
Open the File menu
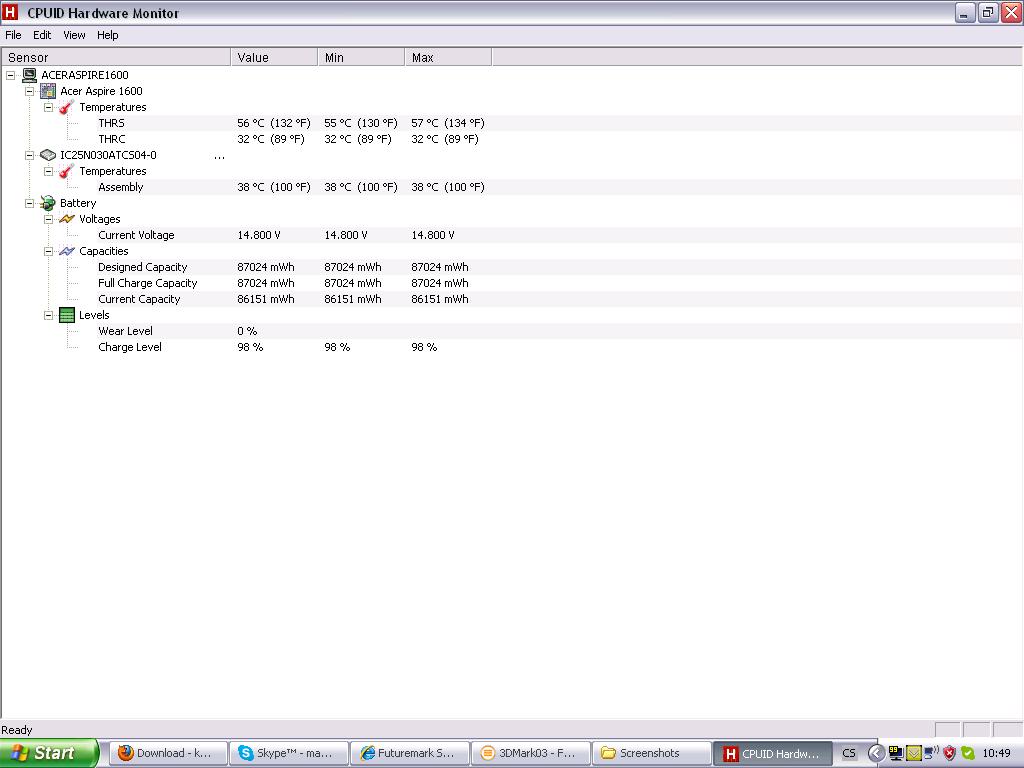coord(13,35)
